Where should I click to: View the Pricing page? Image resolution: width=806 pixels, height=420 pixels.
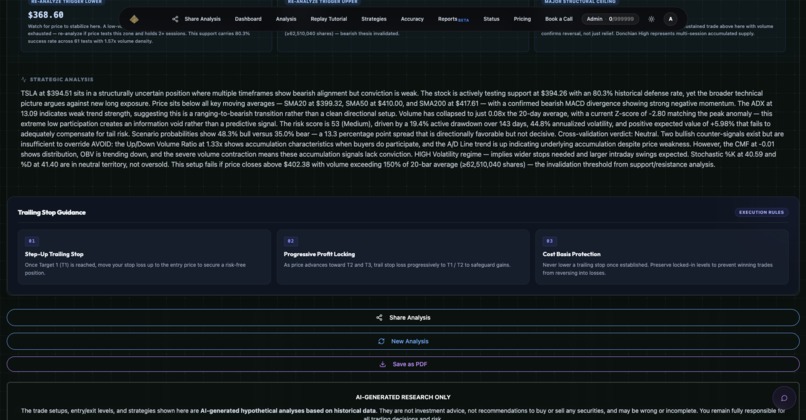point(522,19)
